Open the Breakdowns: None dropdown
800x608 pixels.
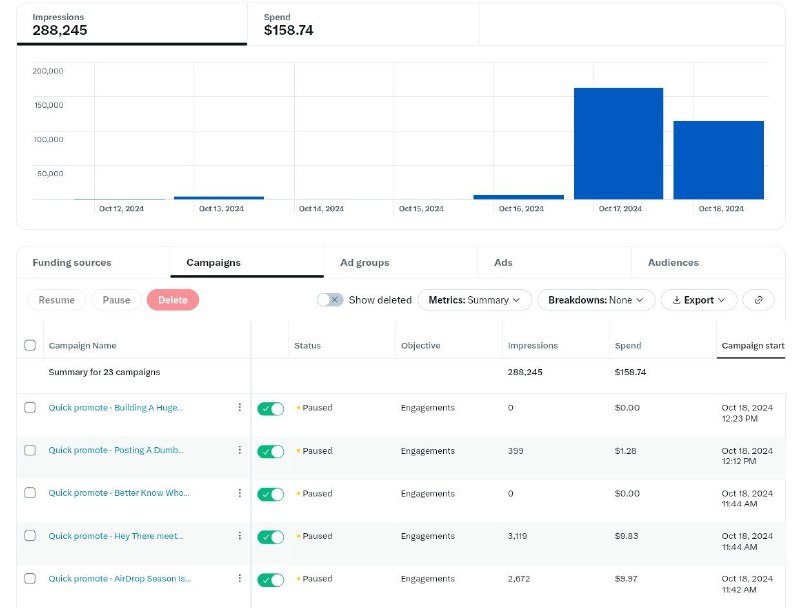pos(596,300)
